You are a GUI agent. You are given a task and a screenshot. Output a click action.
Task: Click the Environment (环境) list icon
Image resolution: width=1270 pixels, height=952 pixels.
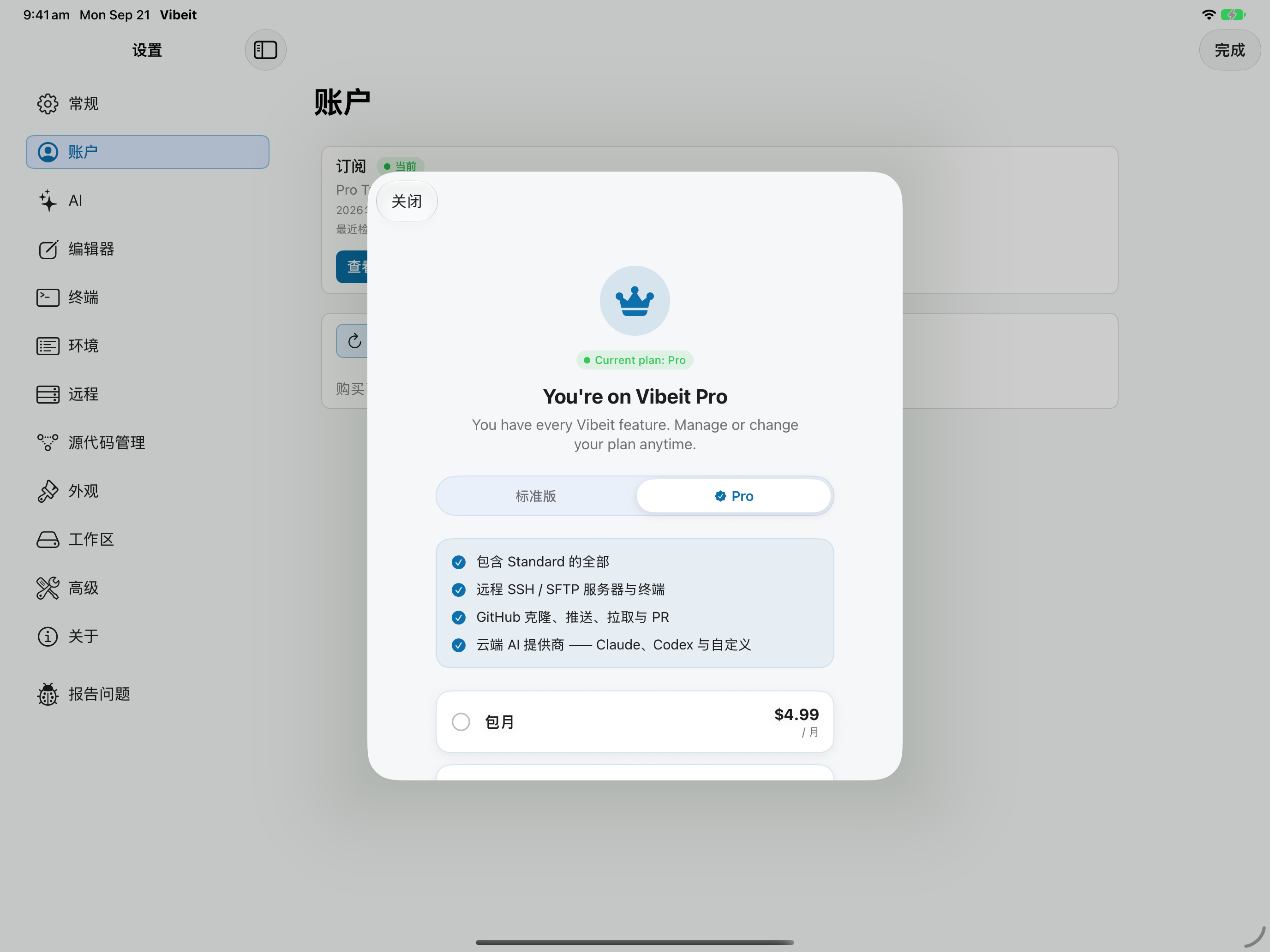(48, 346)
